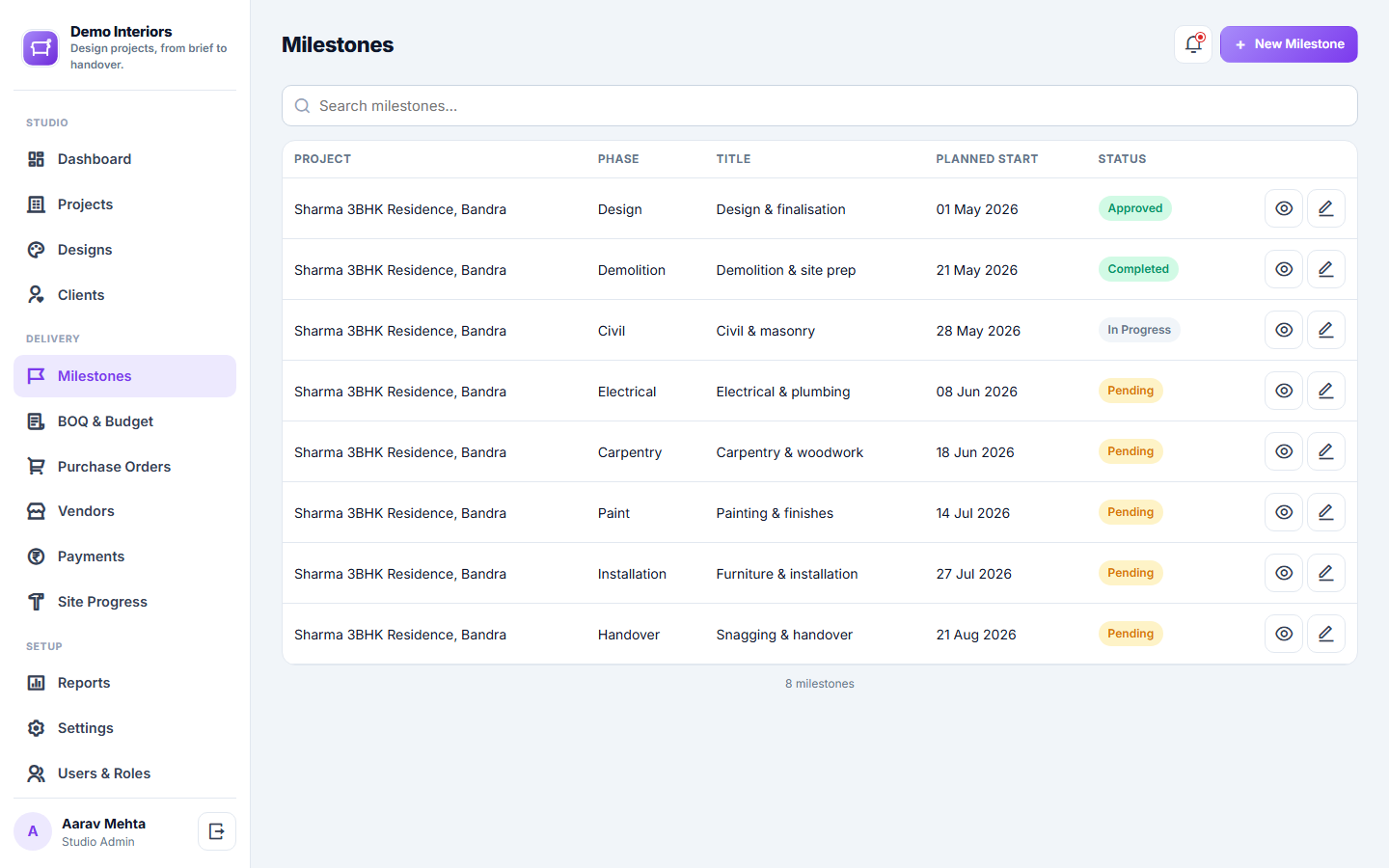Open BOQ & Budget page
The image size is (1389, 868).
tap(124, 421)
